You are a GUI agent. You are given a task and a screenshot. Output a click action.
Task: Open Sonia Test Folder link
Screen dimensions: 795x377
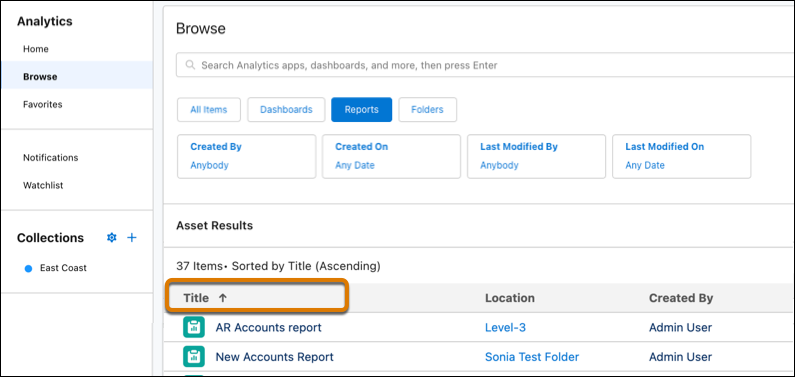coord(532,357)
